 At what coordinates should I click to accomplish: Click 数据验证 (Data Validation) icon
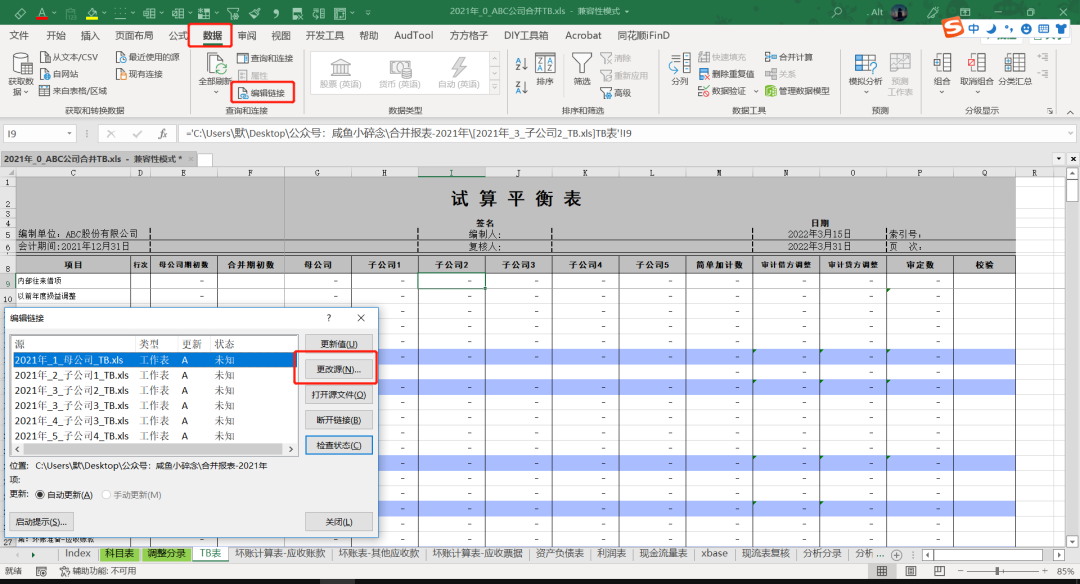tap(704, 91)
